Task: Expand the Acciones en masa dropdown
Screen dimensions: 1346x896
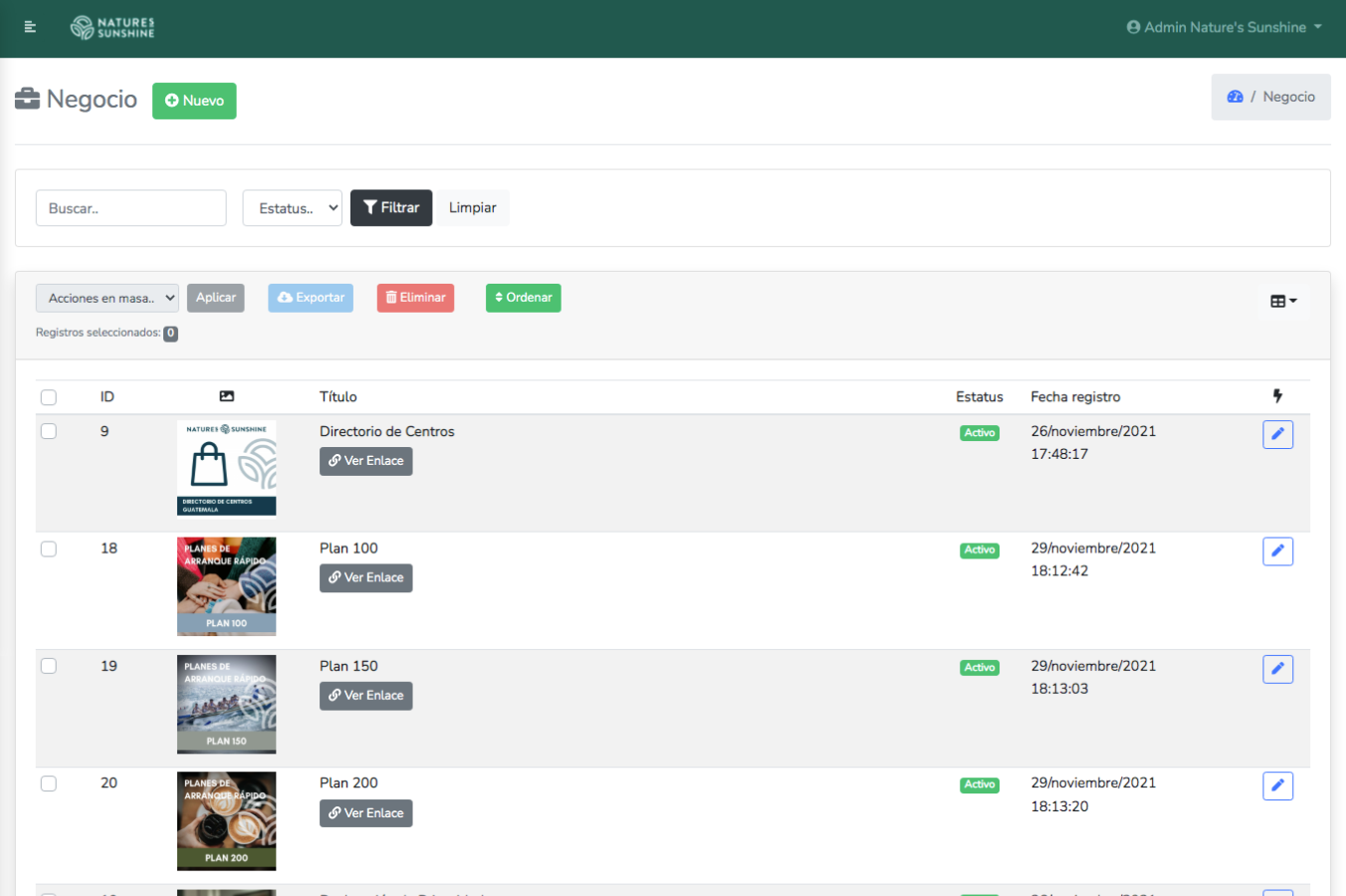Action: [x=108, y=298]
